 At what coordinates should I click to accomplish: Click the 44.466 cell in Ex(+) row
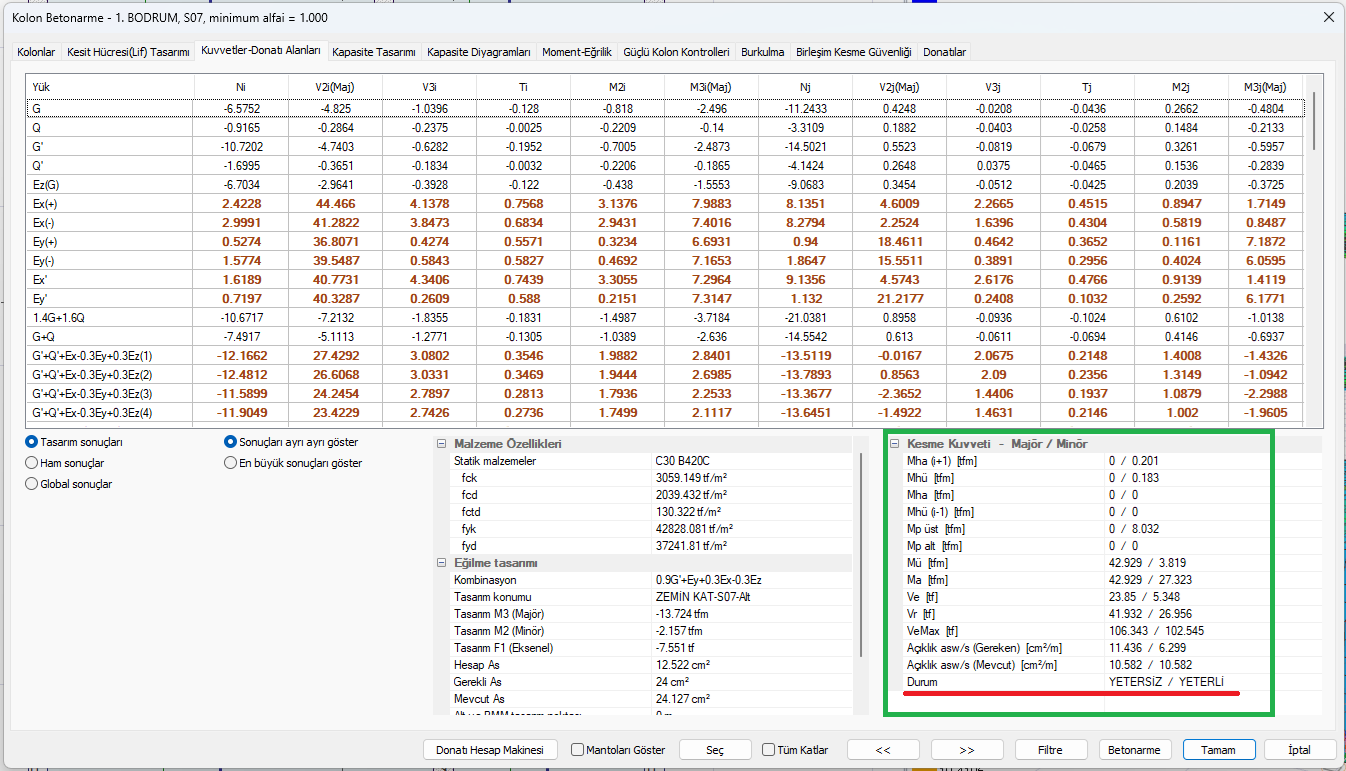coord(335,203)
